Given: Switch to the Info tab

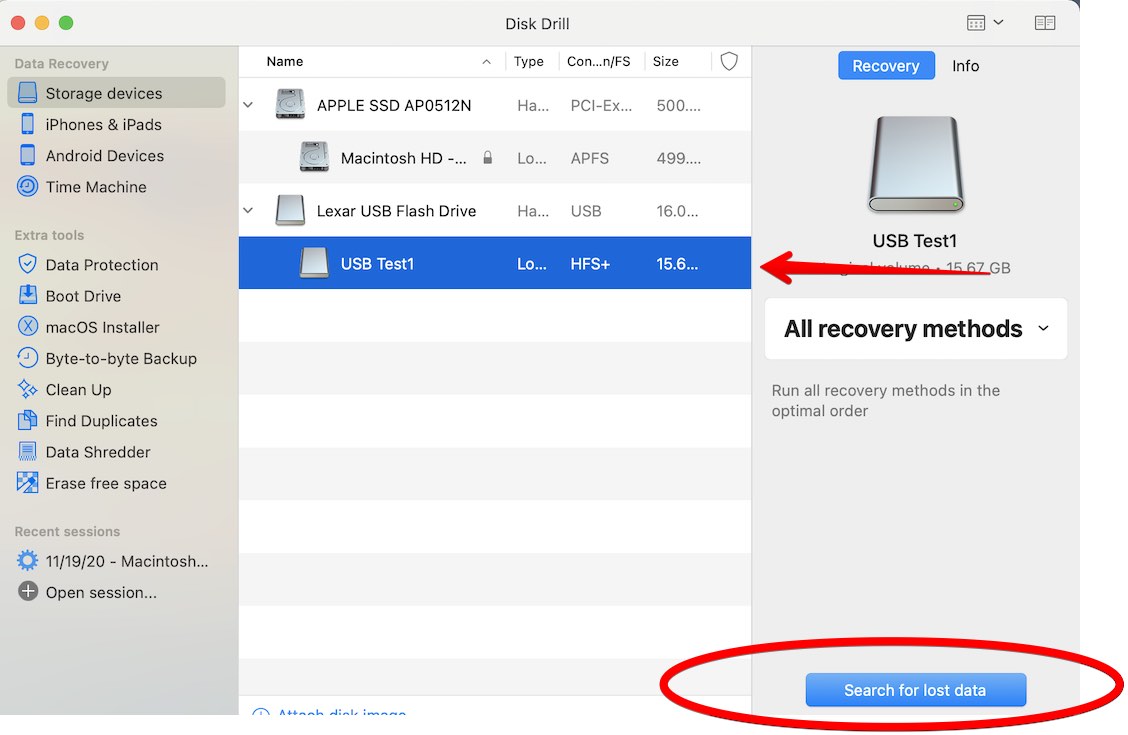Looking at the screenshot, I should [965, 65].
